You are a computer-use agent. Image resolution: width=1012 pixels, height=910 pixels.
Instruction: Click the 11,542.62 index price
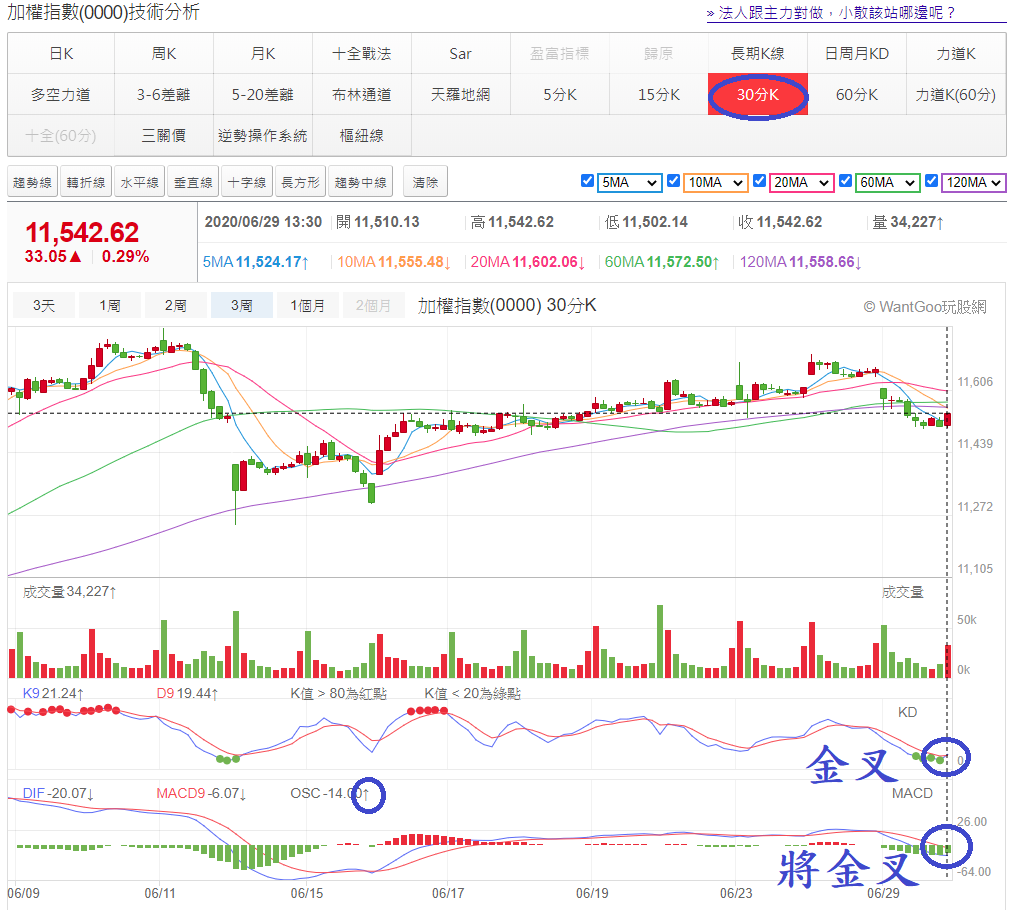[x=82, y=232]
